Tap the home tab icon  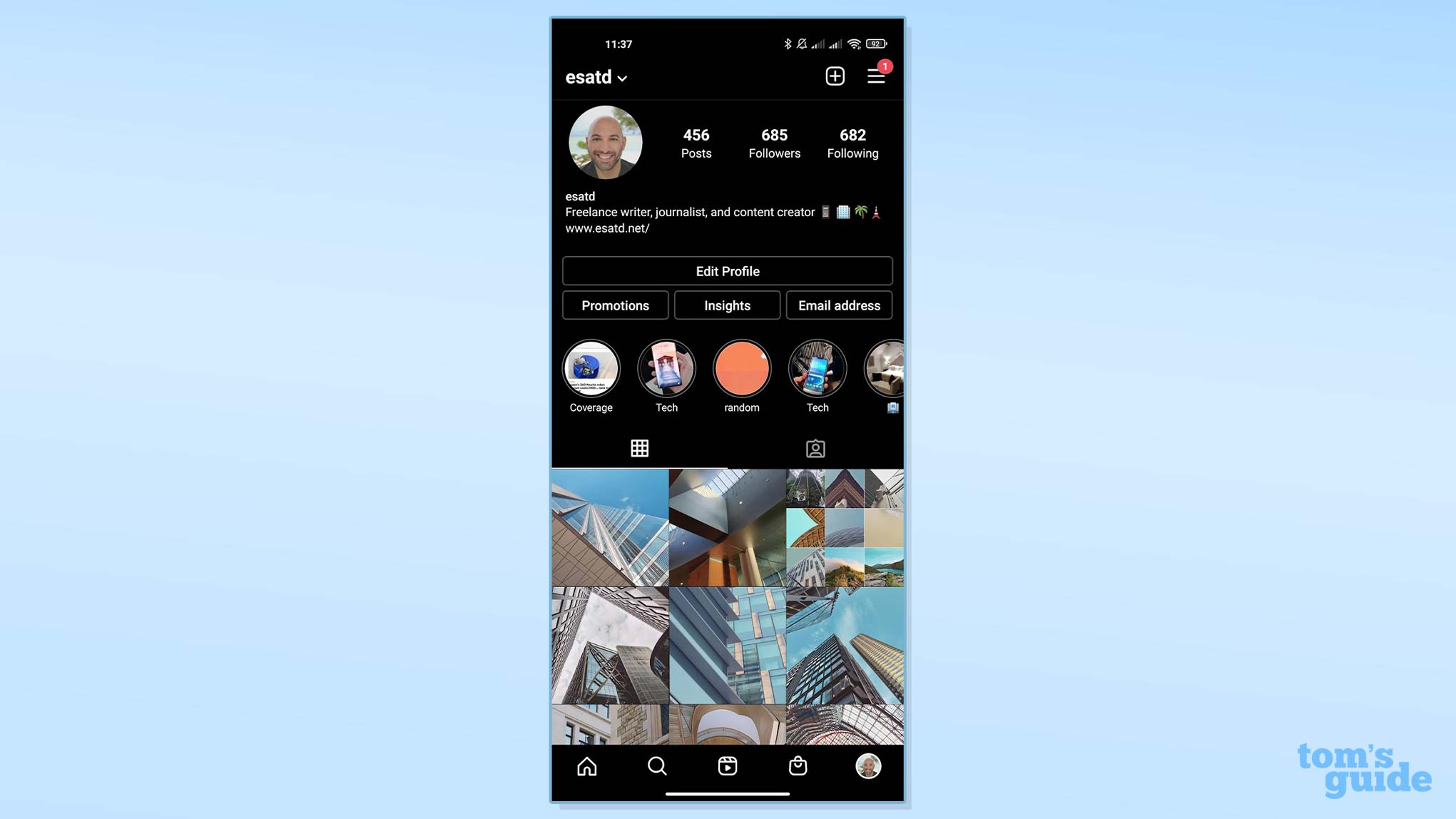pos(587,766)
